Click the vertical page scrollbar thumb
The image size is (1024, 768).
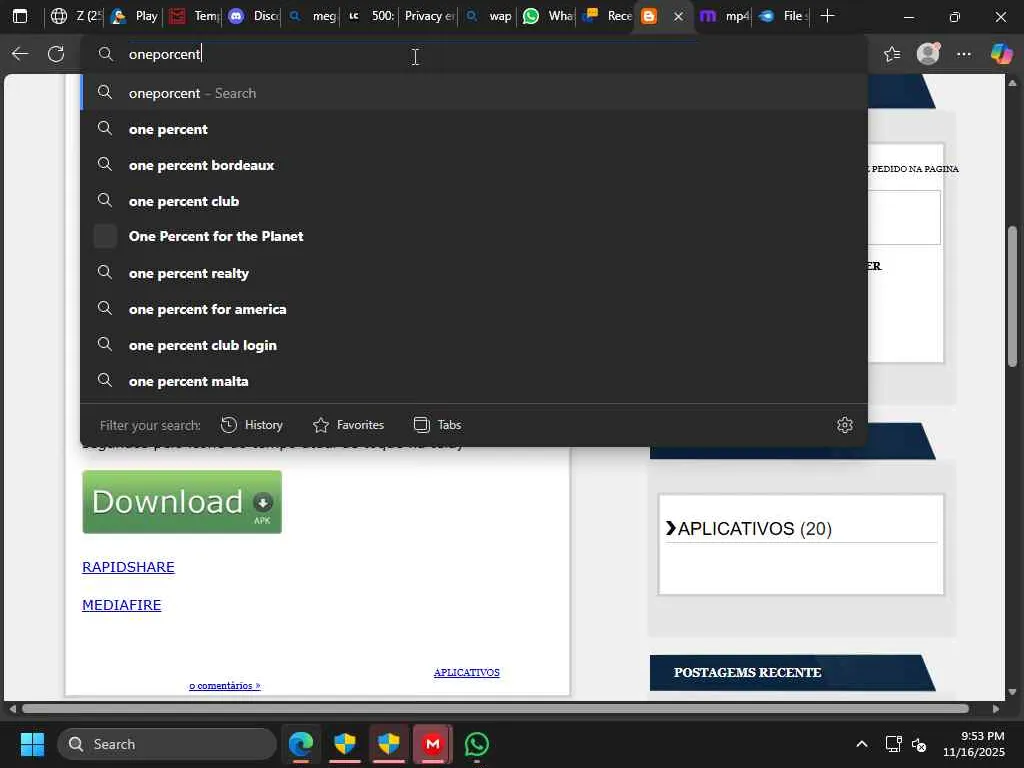tap(1012, 296)
